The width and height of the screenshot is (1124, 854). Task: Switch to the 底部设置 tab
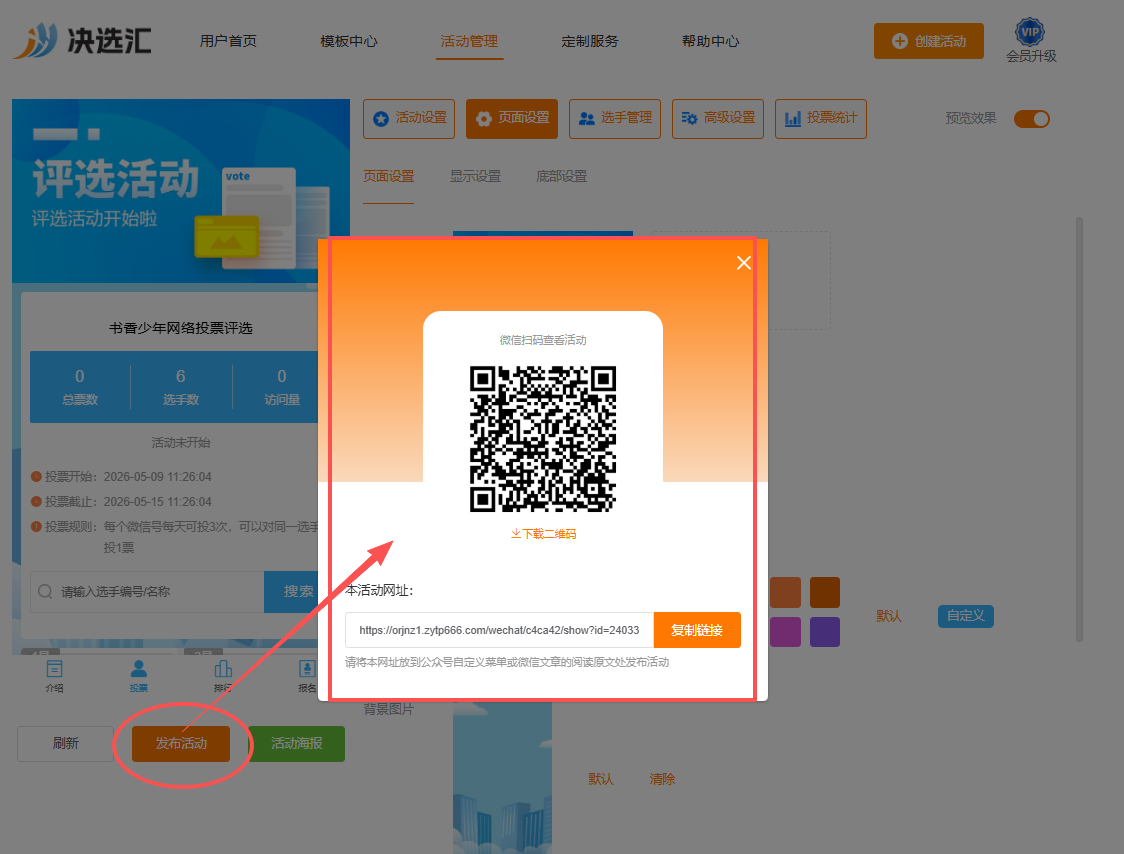coord(561,176)
